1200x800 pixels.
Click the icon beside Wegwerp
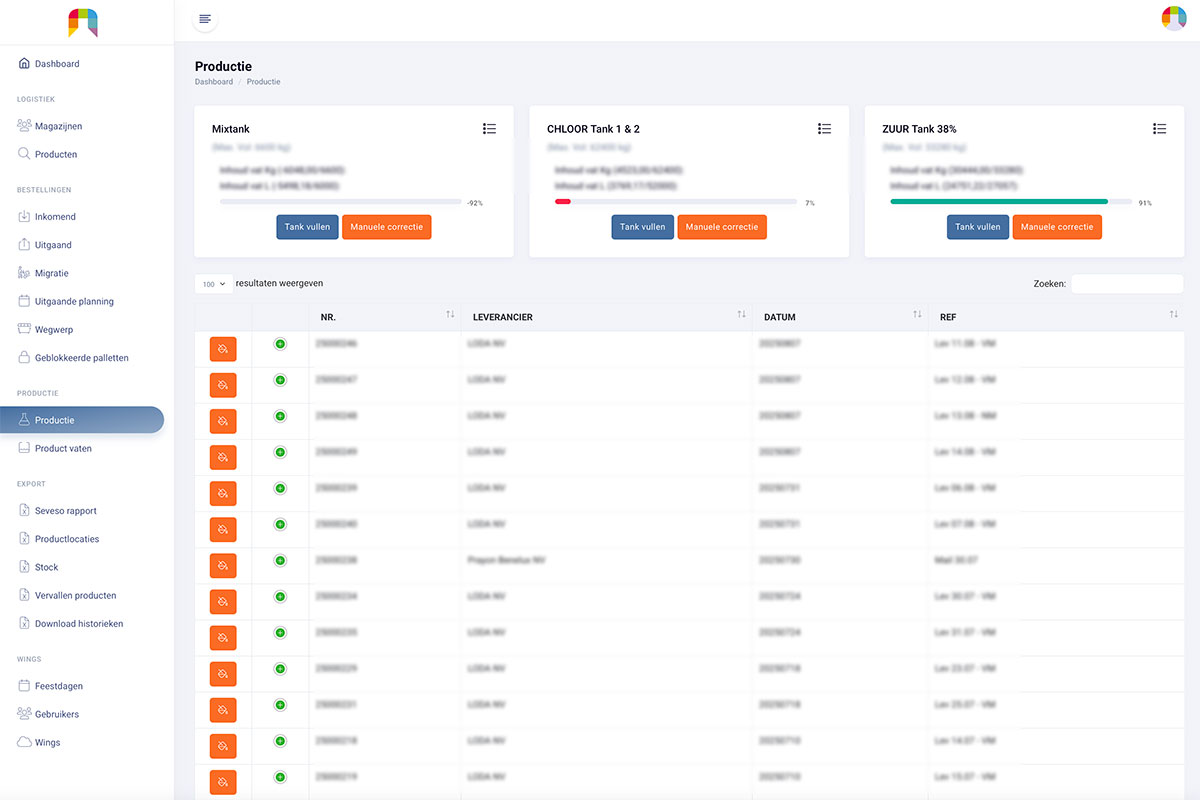[24, 329]
